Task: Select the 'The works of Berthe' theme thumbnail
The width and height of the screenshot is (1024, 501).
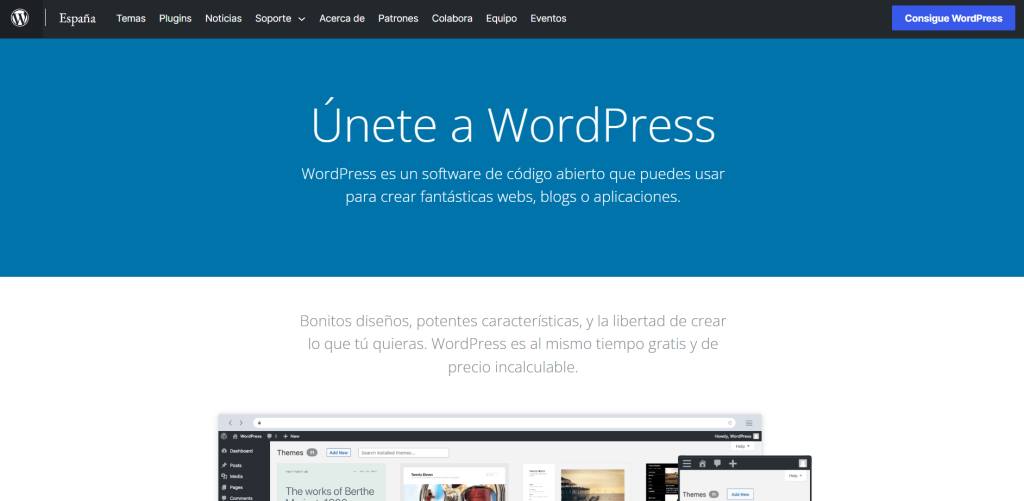Action: click(x=331, y=482)
